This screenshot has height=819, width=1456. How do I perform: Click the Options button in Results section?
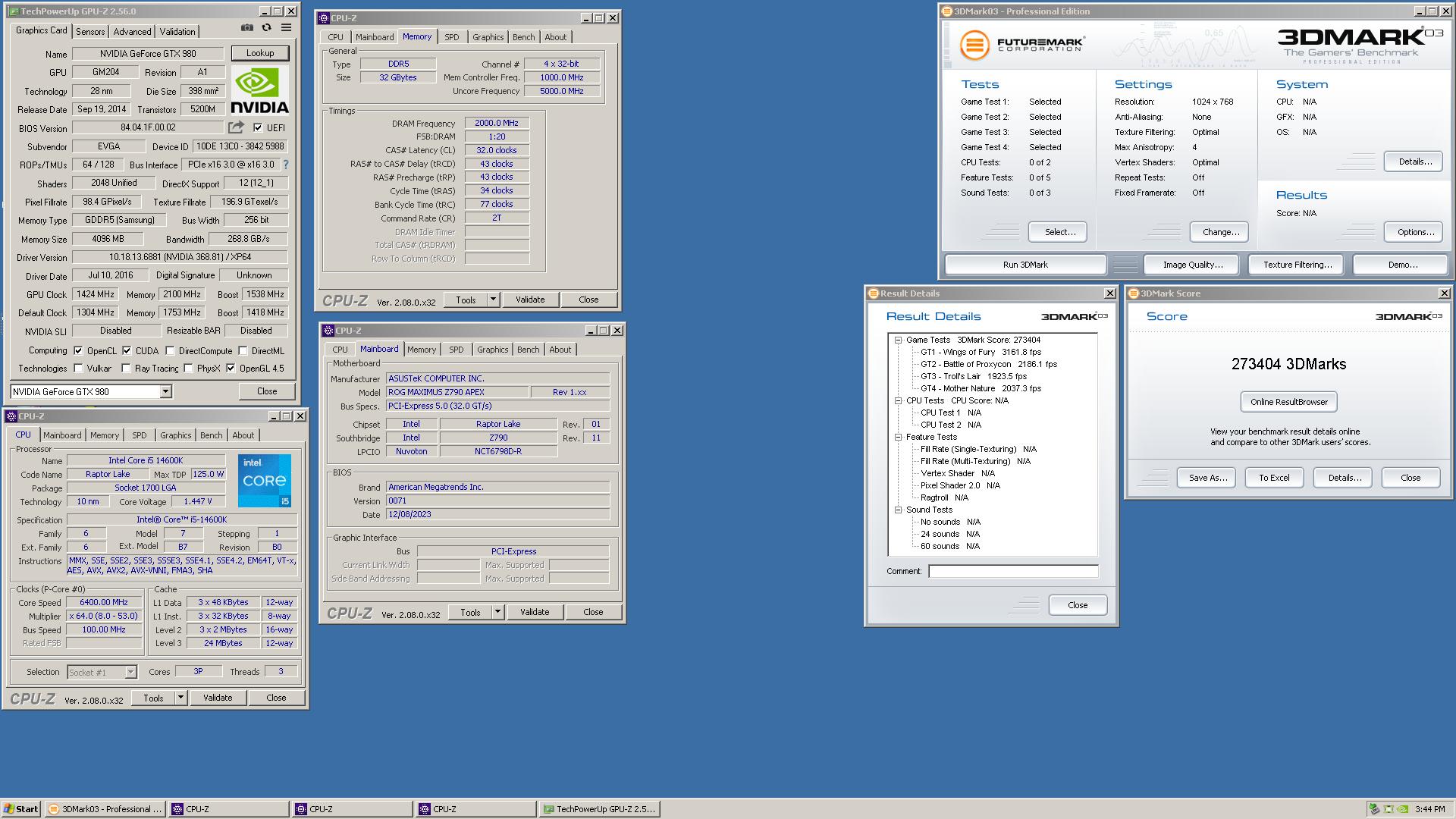tap(1415, 232)
